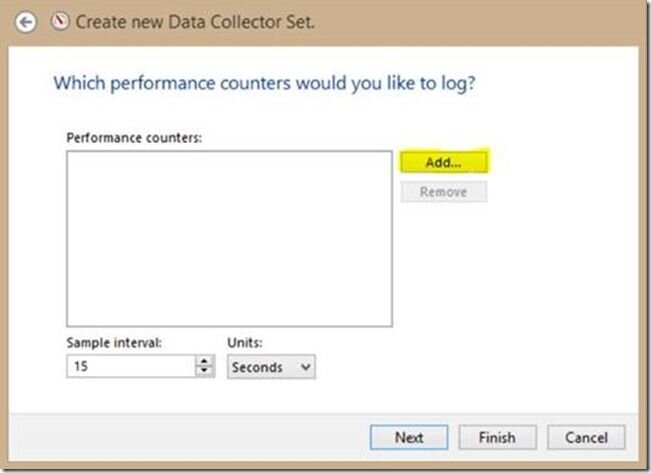Select the value 15 in the interval box
The width and height of the screenshot is (651, 473).
tap(81, 366)
